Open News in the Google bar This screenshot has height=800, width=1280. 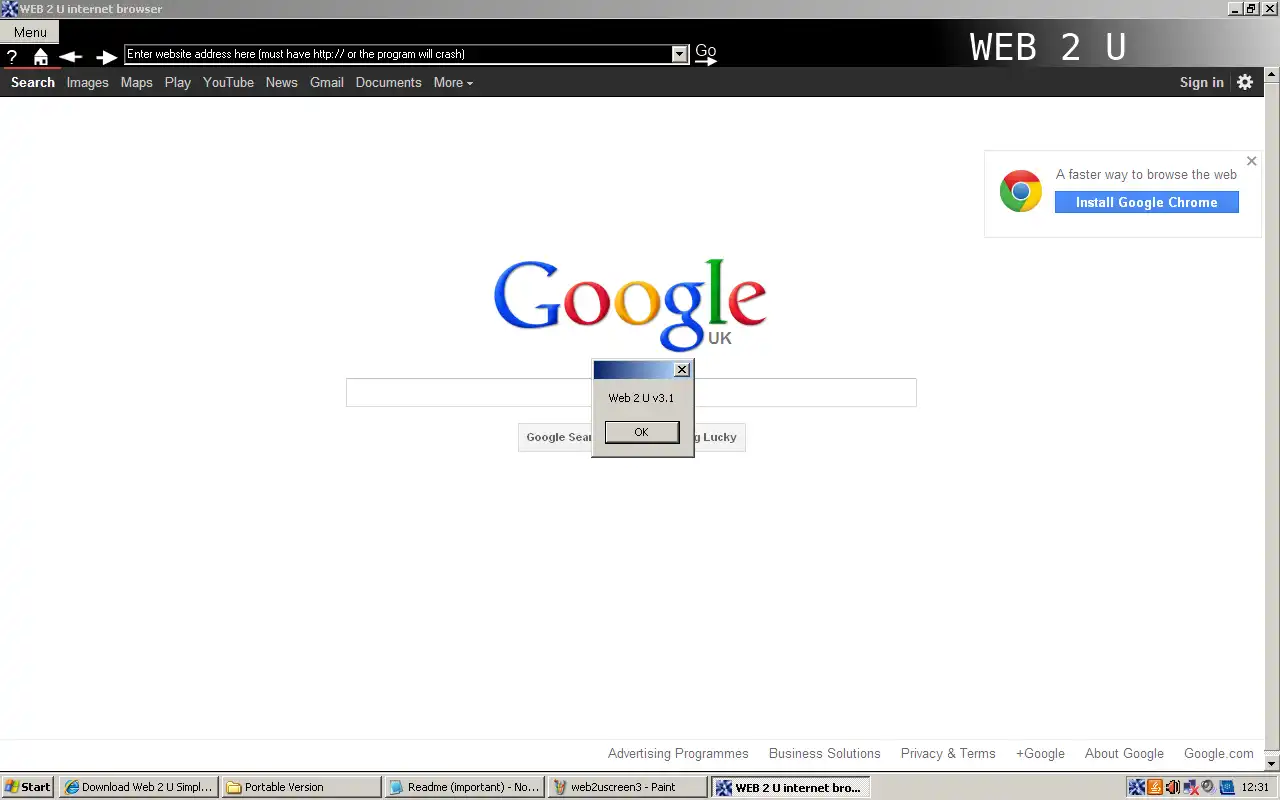(x=281, y=83)
